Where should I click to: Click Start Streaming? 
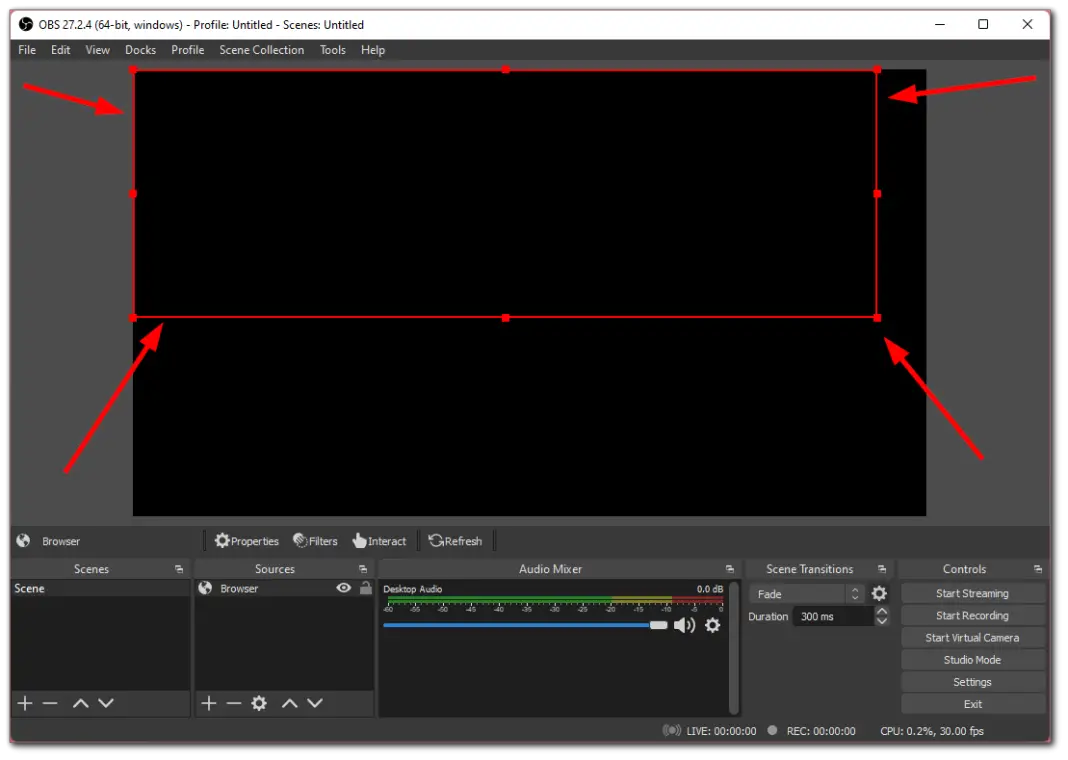[x=972, y=592]
